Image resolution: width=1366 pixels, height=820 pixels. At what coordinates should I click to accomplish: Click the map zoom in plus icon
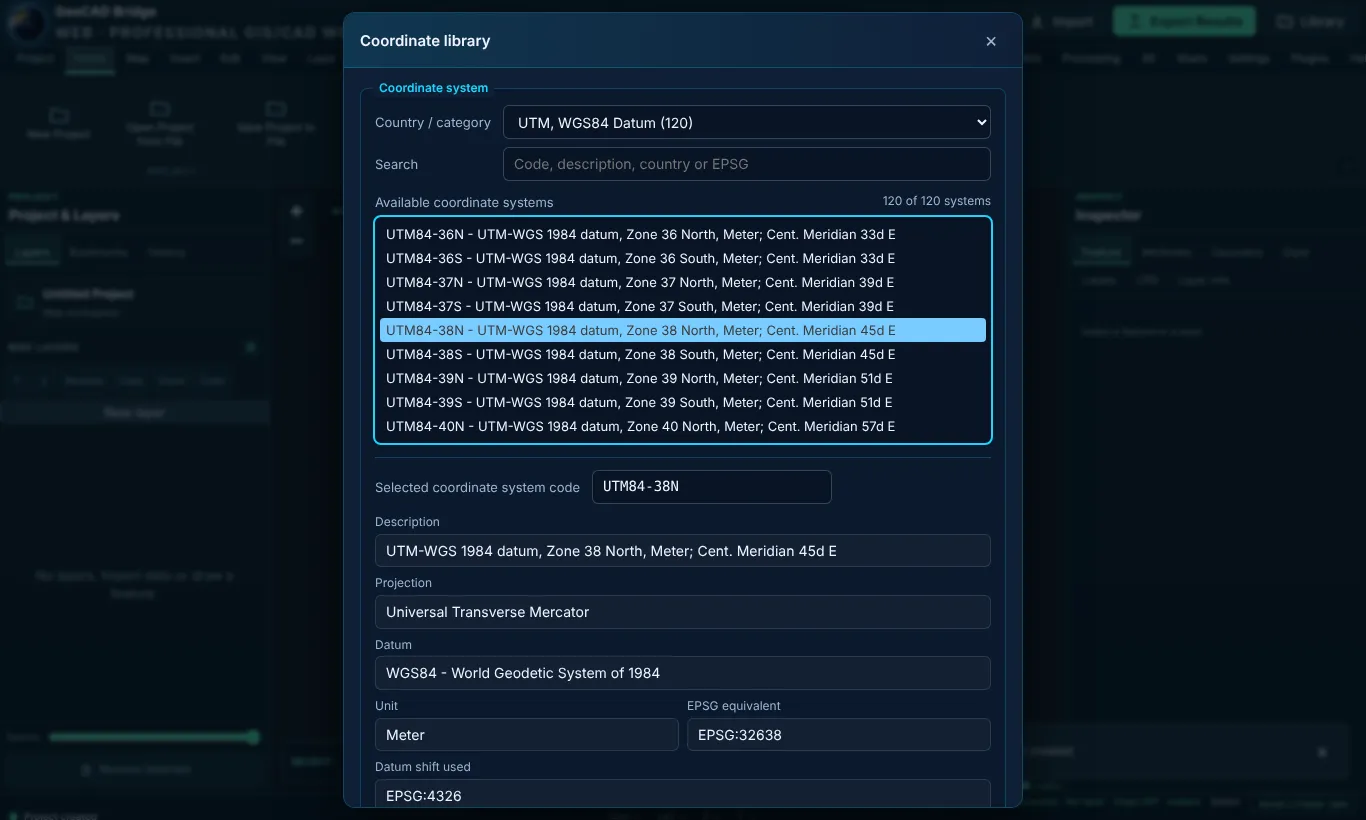(x=296, y=211)
